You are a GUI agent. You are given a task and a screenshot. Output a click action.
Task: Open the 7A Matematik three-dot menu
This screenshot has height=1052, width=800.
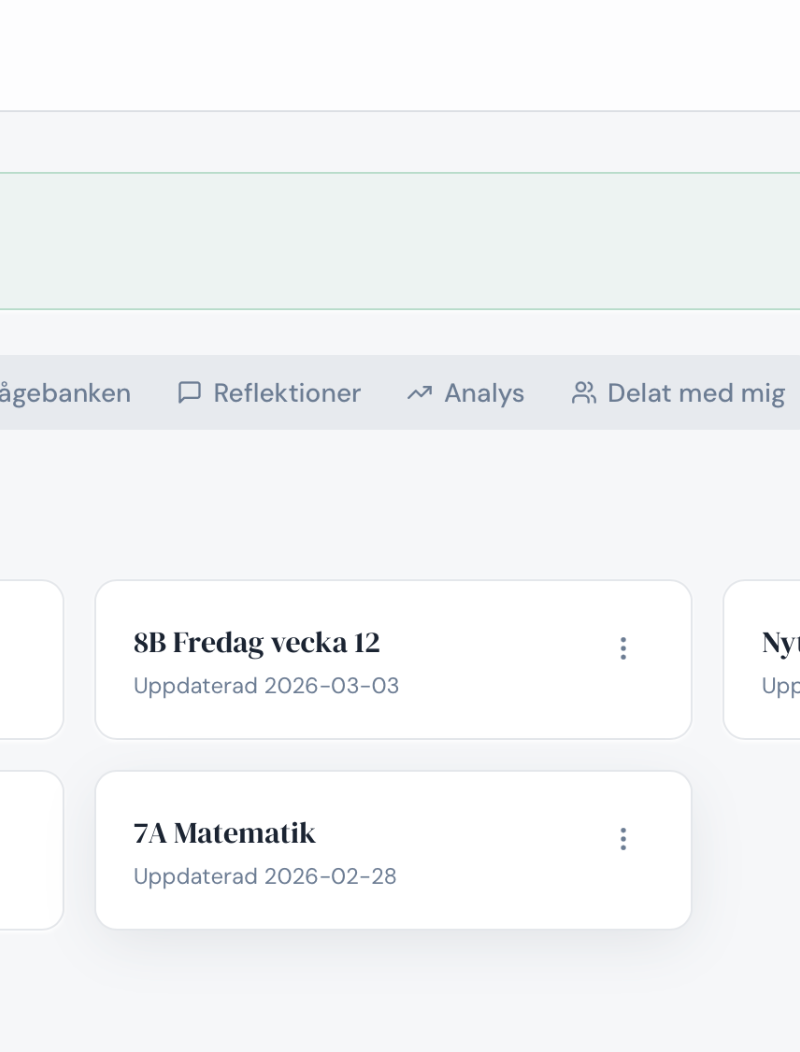coord(623,839)
